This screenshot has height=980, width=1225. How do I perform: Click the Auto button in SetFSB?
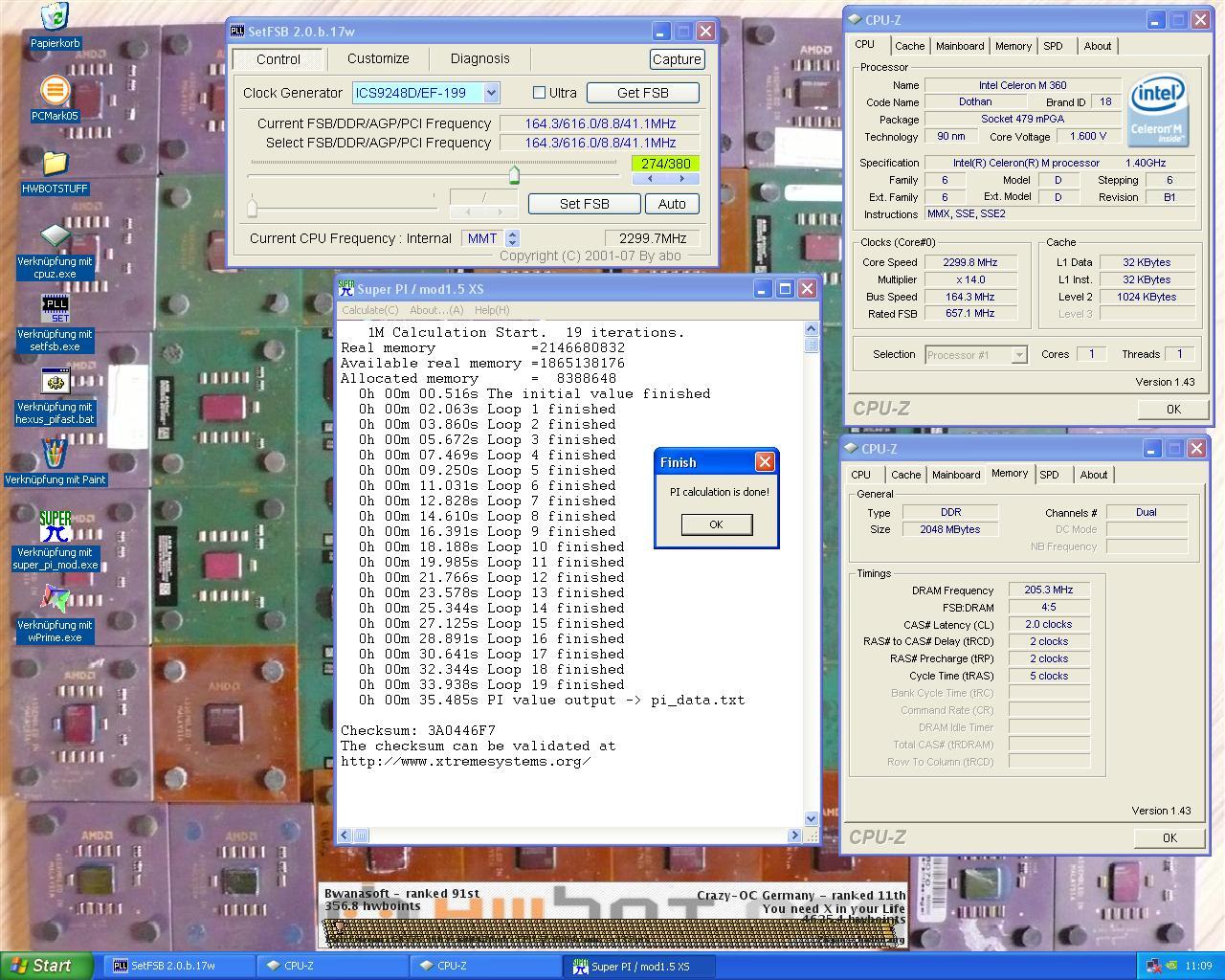672,204
